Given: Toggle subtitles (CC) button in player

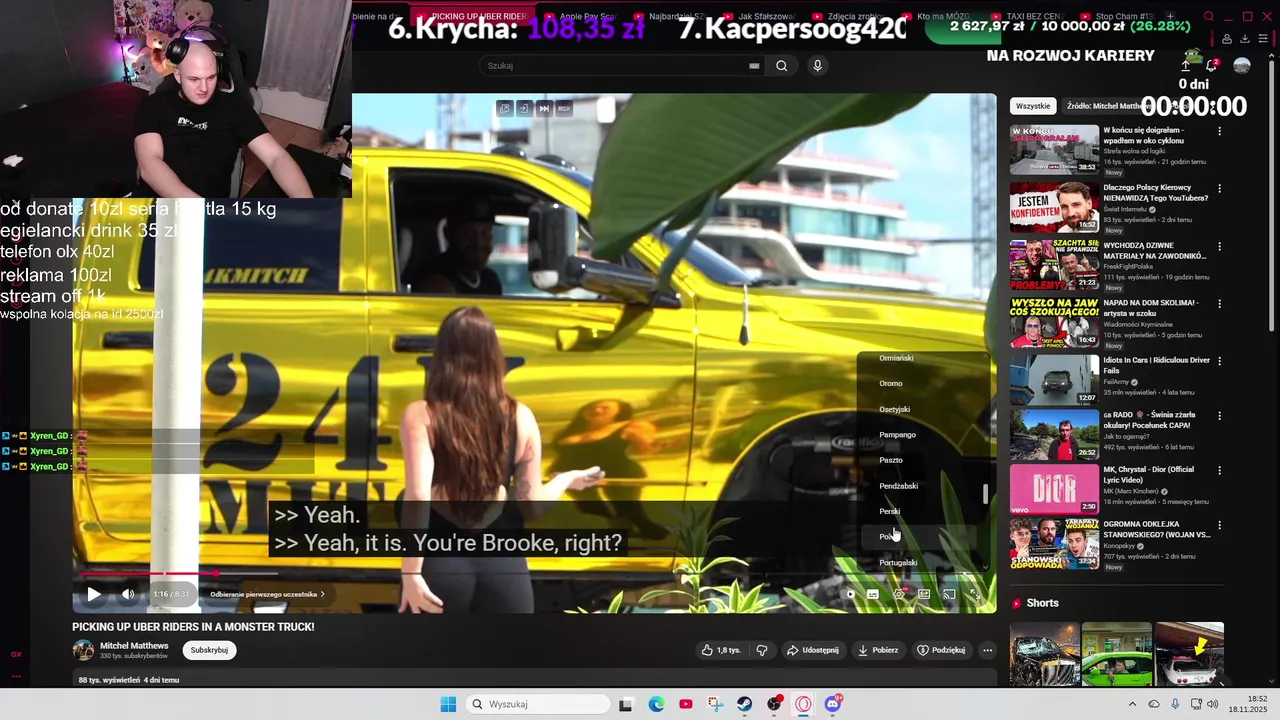Looking at the screenshot, I should (873, 594).
